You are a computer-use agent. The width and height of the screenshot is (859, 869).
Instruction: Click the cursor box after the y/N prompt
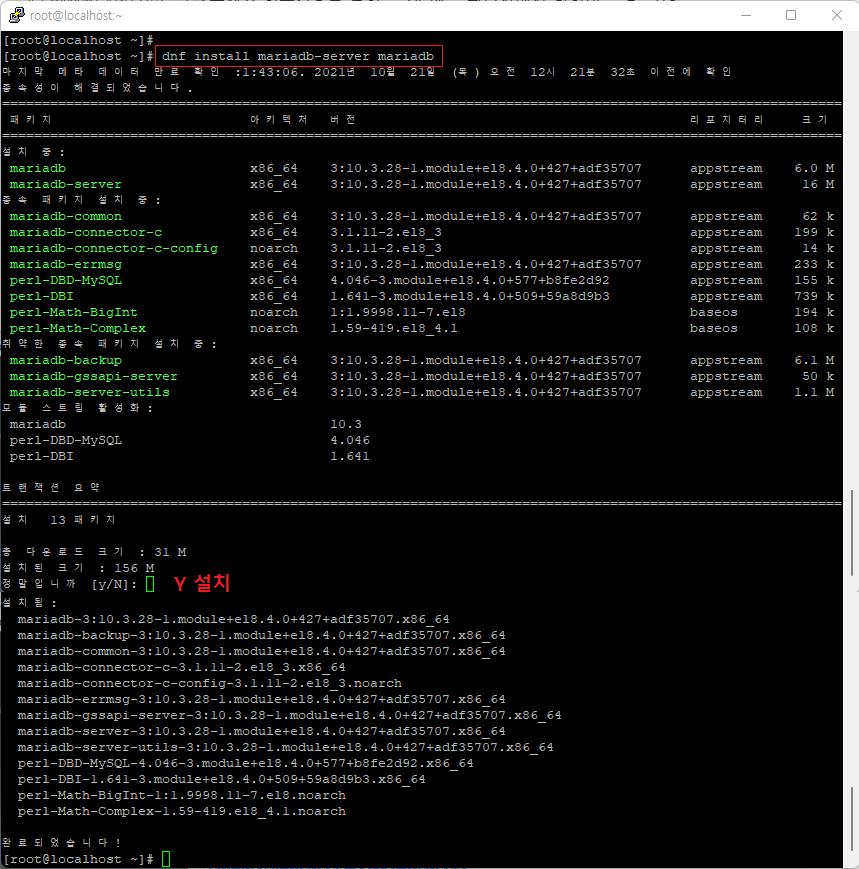coord(150,584)
